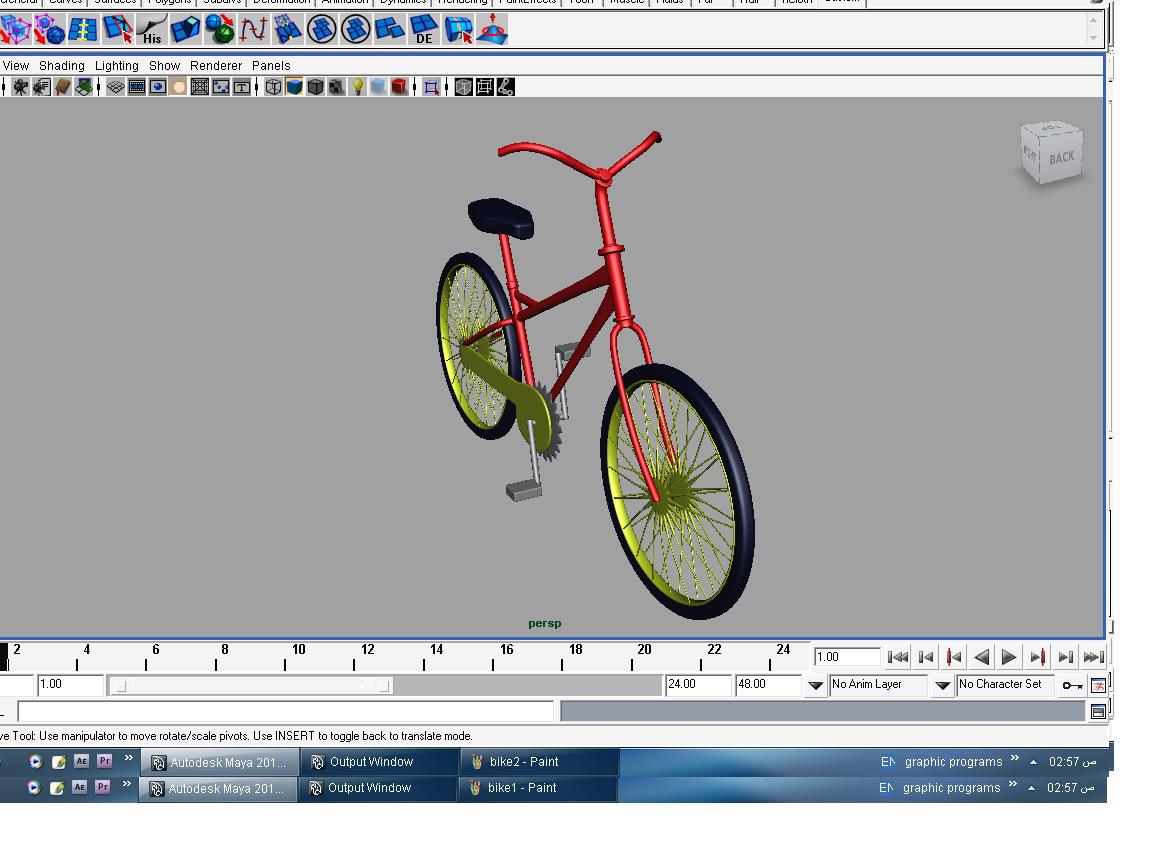
Task: Toggle the Textured checker cube icon
Action: pos(336,87)
